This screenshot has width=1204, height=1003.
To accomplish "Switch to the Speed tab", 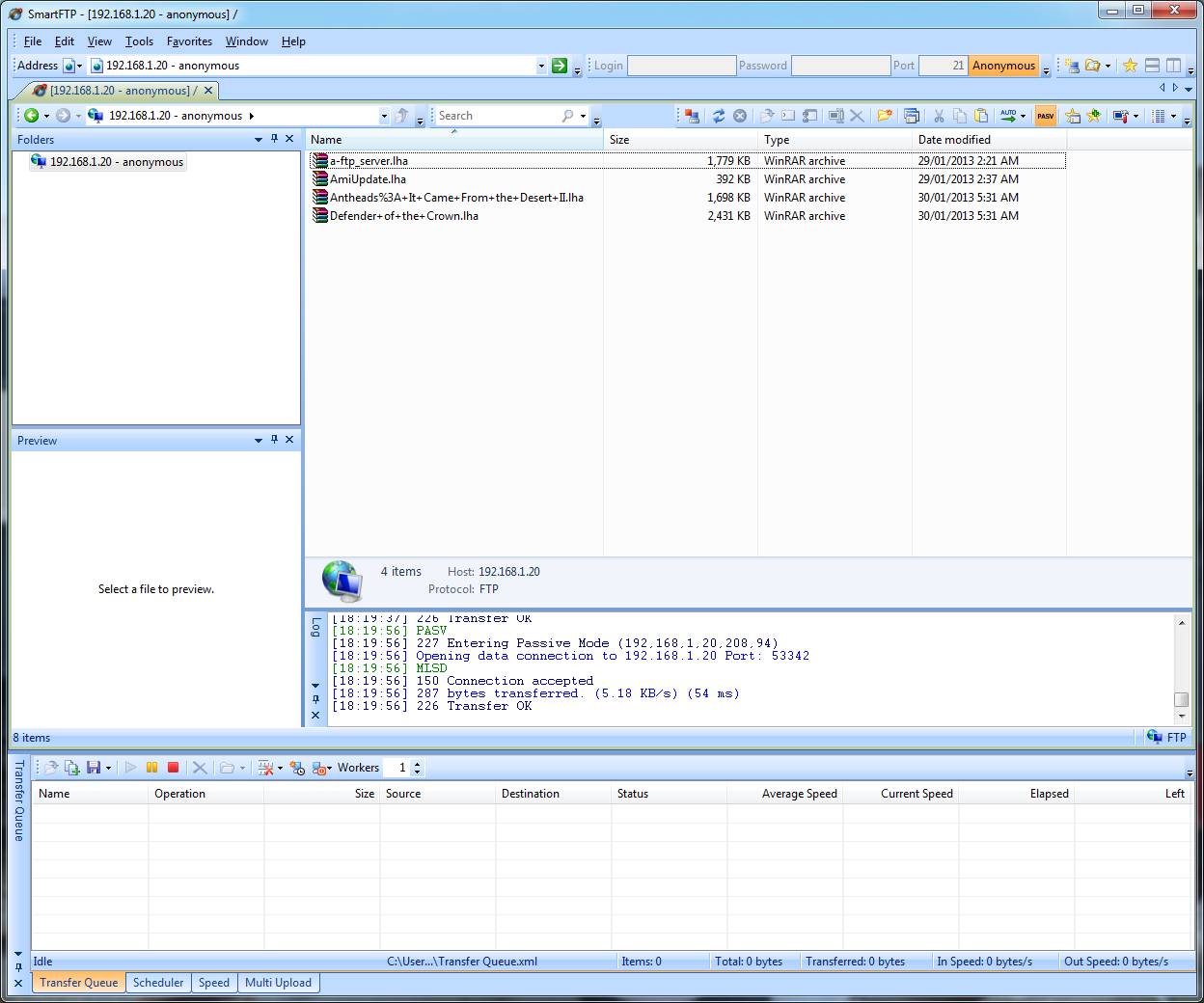I will click(x=214, y=983).
